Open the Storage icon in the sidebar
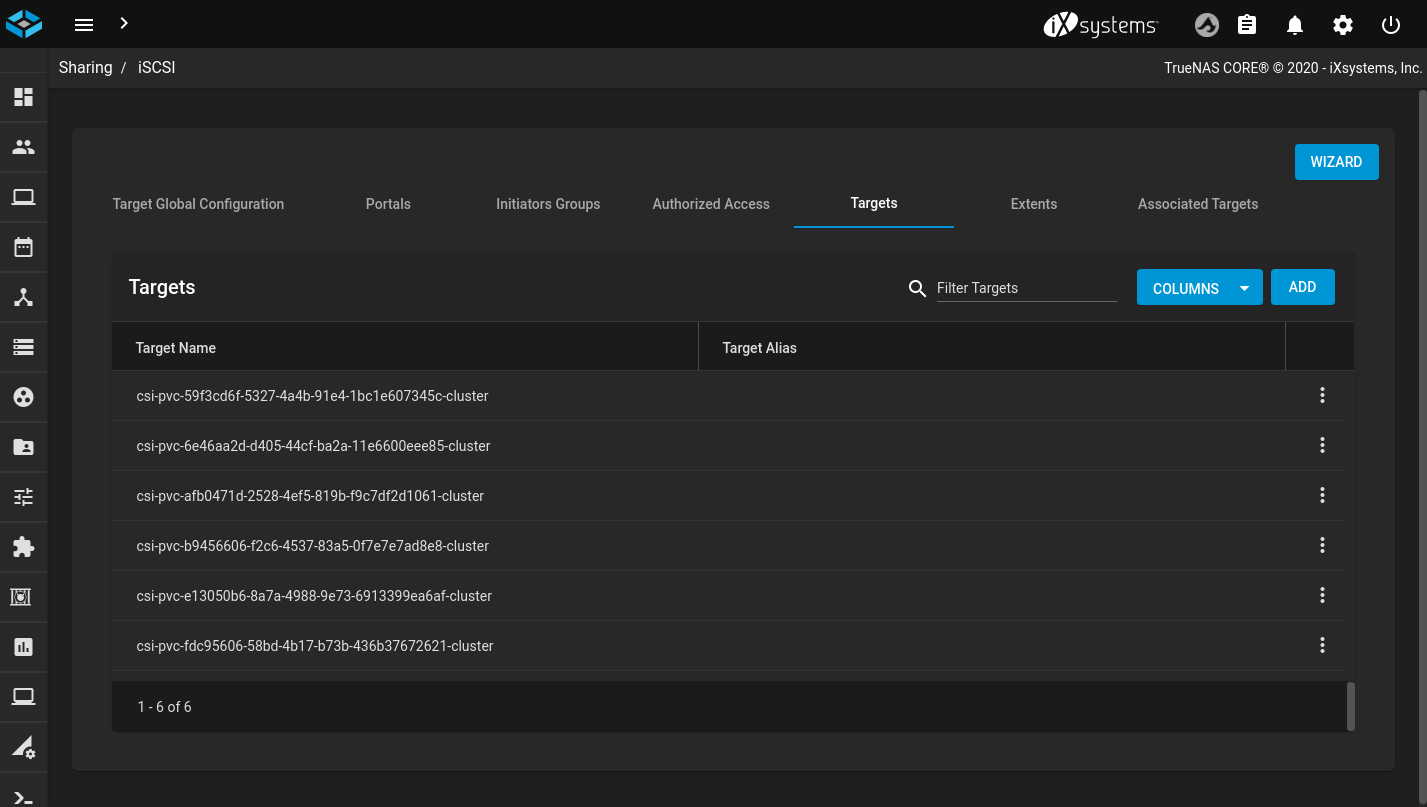Image resolution: width=1427 pixels, height=807 pixels. 23,347
